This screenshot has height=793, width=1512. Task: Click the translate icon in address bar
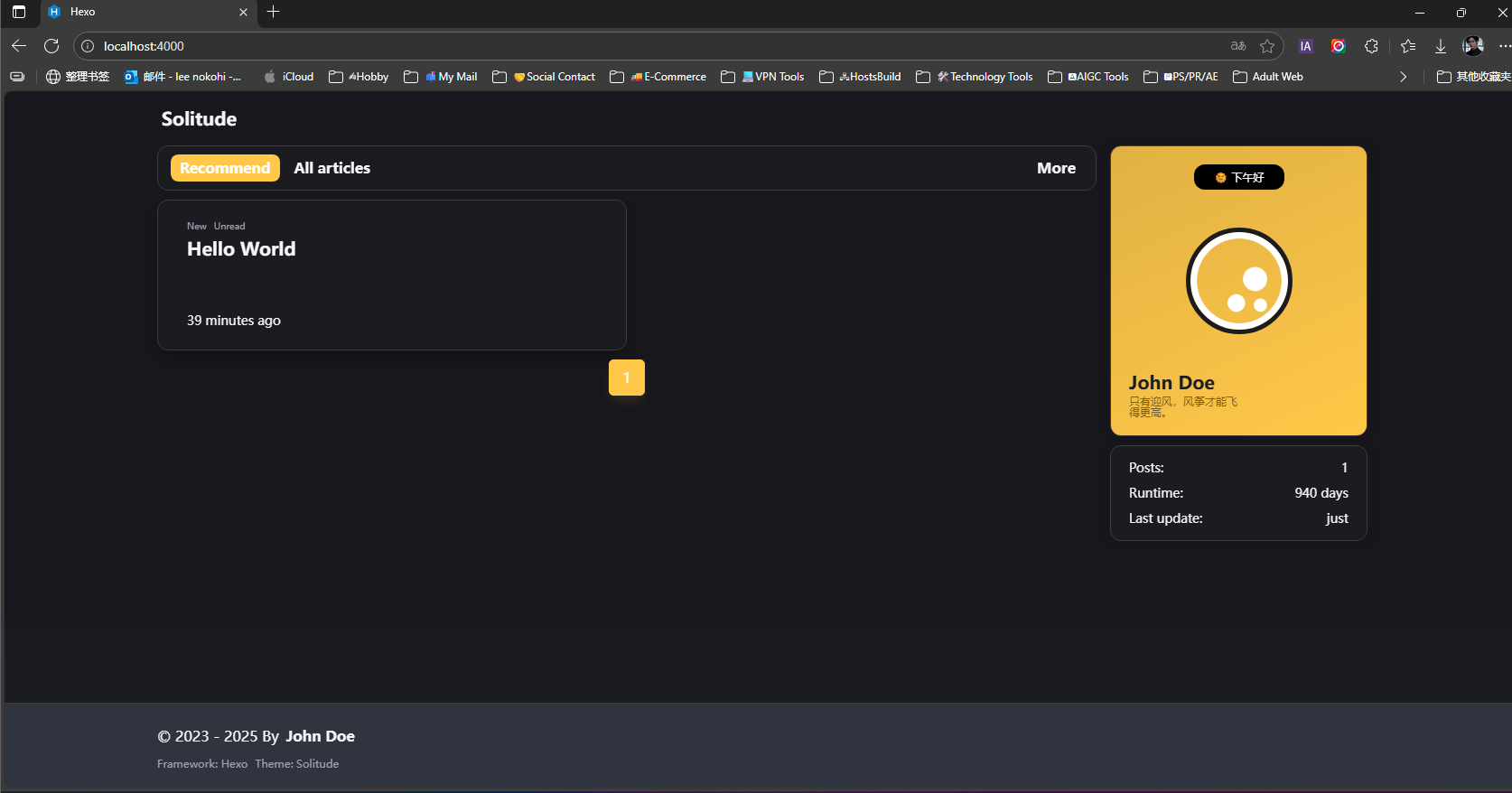(x=1238, y=46)
